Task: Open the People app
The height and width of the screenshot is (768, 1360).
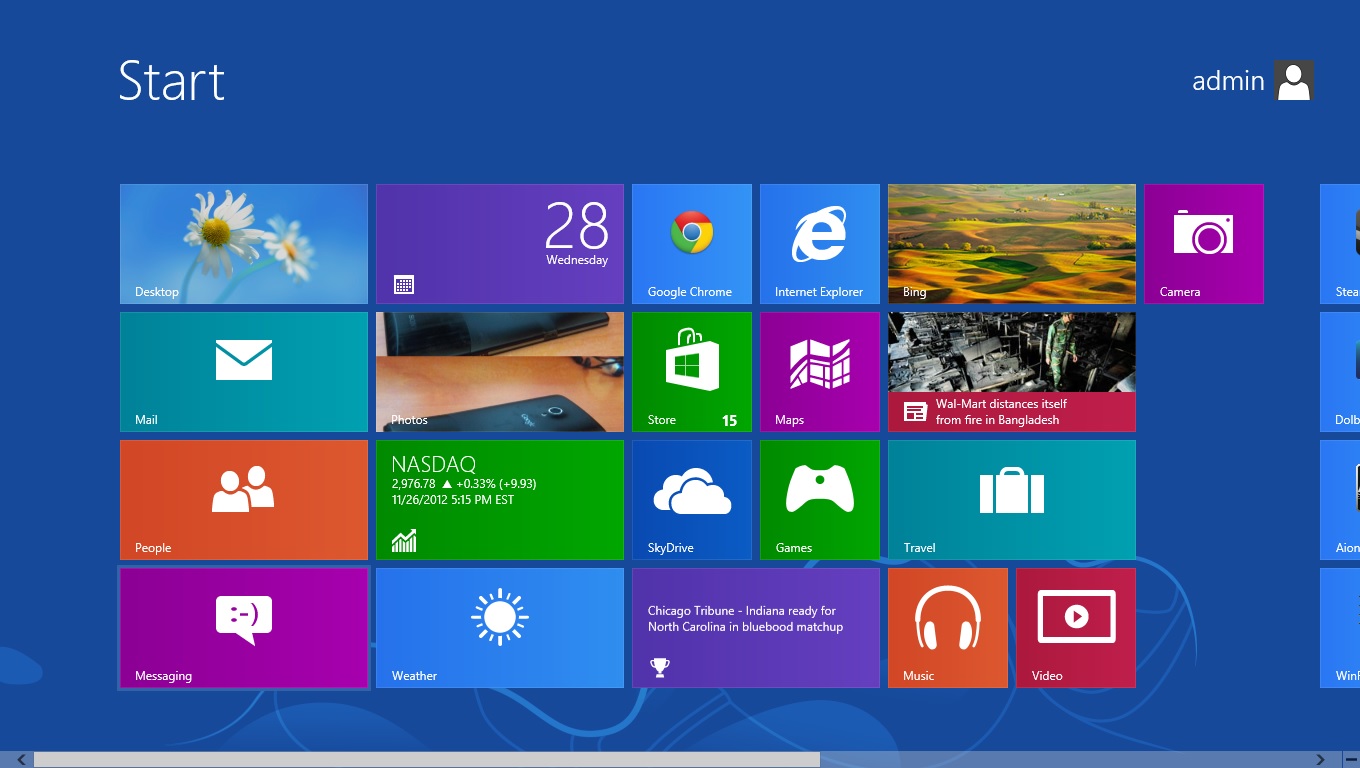Action: pyautogui.click(x=243, y=499)
